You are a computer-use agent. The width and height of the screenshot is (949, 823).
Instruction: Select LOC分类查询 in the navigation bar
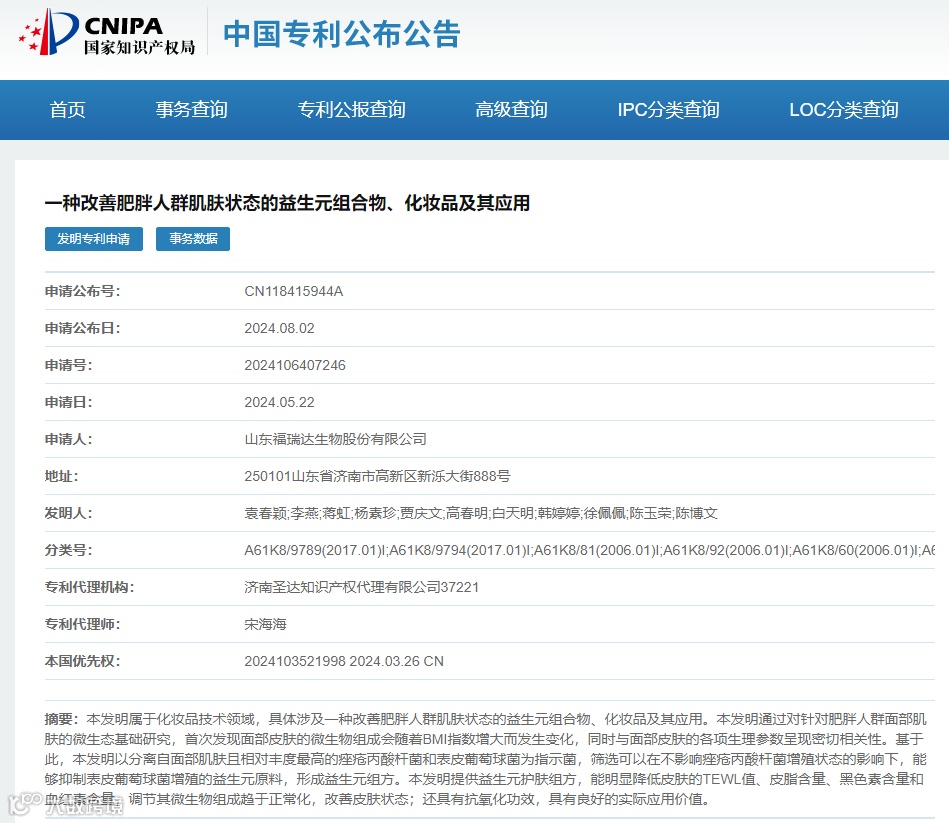point(843,110)
